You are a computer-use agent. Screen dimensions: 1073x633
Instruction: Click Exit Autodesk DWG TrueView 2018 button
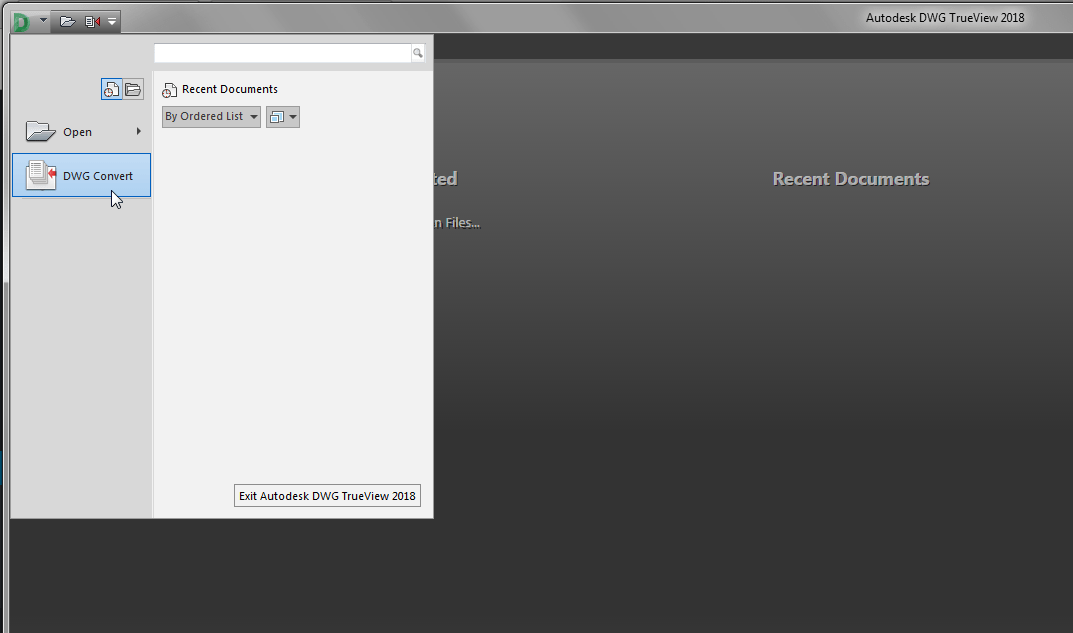tap(327, 496)
